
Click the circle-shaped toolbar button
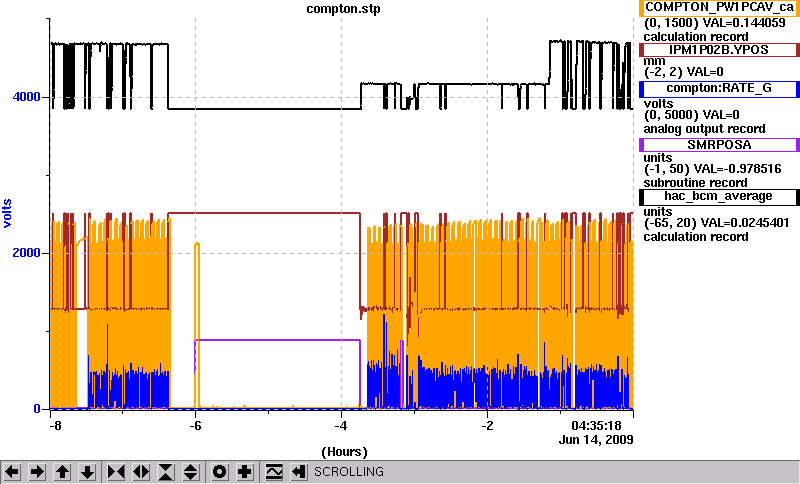tap(220, 472)
